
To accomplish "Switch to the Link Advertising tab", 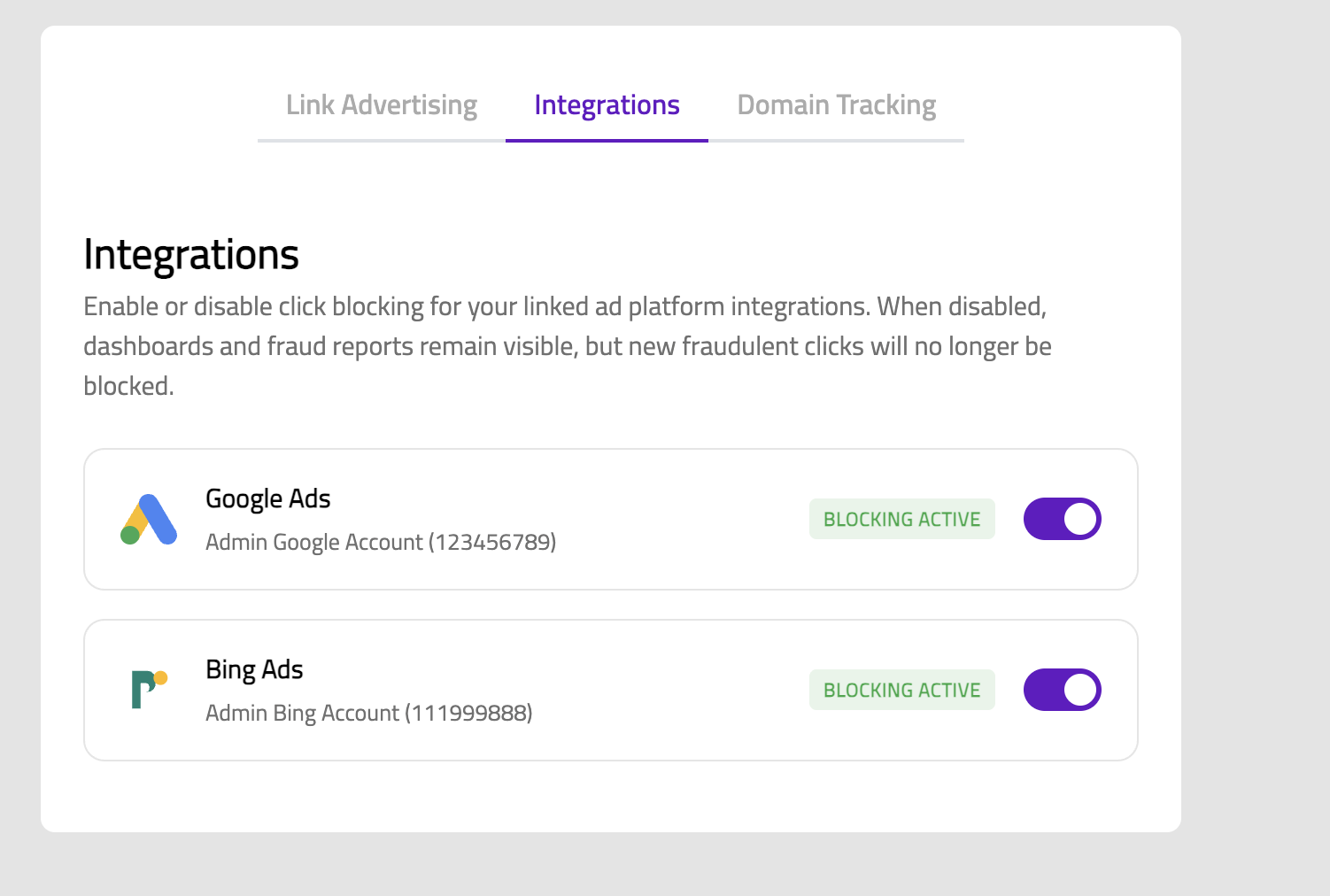I will pyautogui.click(x=381, y=104).
